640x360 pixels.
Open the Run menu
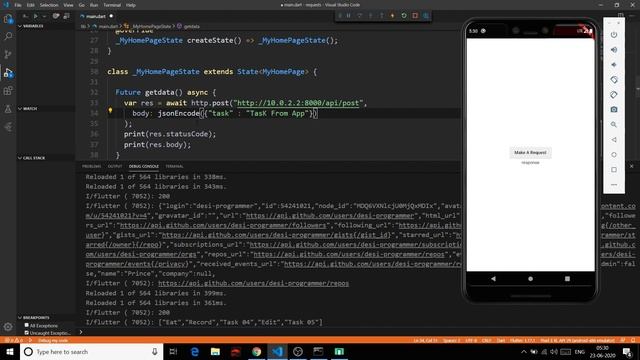tap(94, 5)
